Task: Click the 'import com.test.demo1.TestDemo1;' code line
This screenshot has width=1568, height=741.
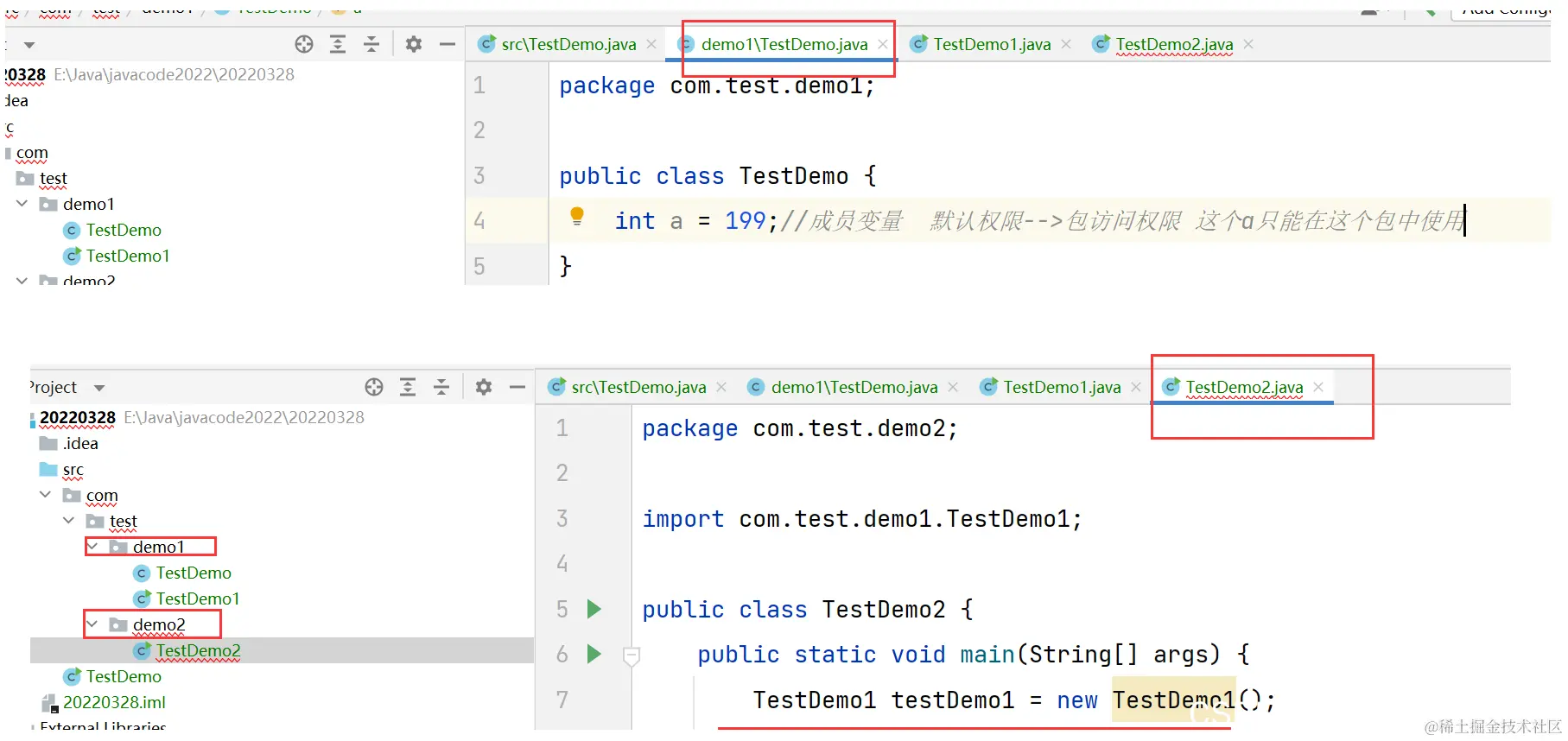Action: click(x=862, y=519)
